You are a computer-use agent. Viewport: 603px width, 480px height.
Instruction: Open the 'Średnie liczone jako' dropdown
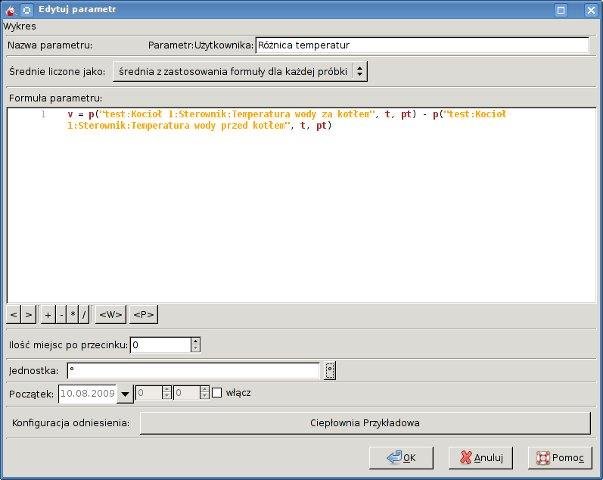[240, 71]
